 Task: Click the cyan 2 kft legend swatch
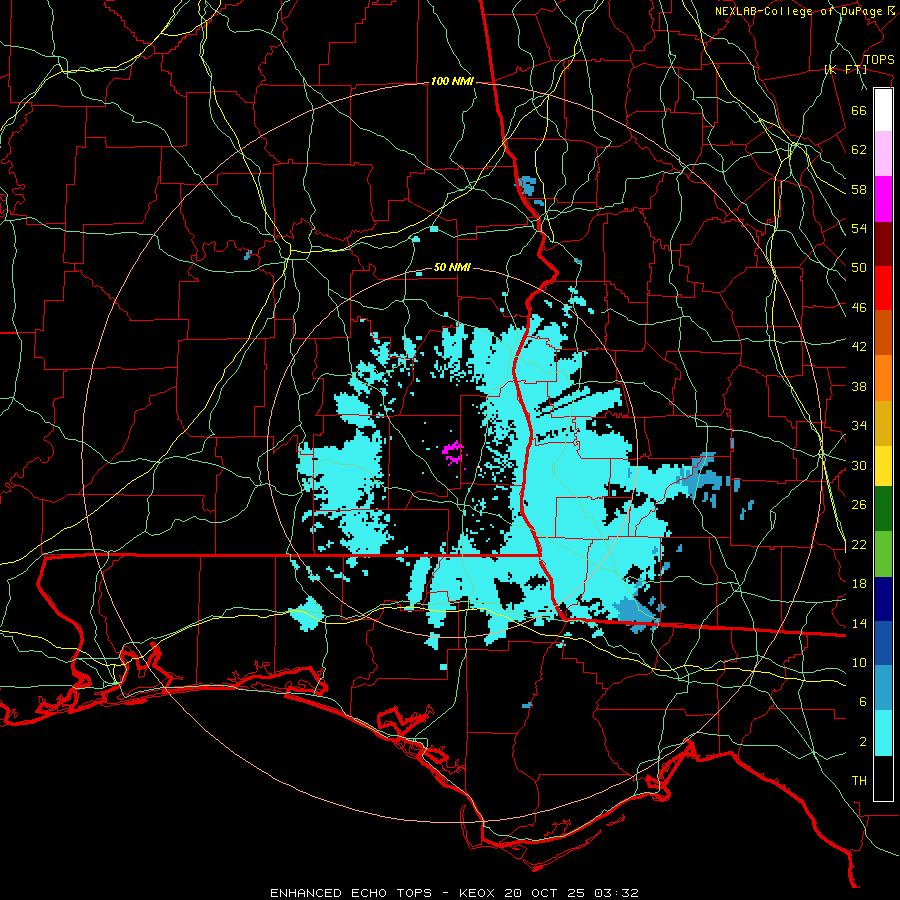point(883,733)
